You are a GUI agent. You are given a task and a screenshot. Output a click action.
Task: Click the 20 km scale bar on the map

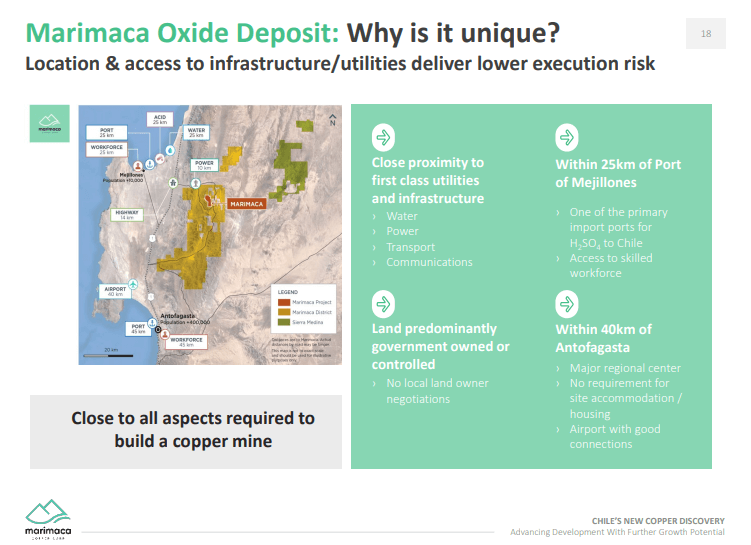click(108, 356)
